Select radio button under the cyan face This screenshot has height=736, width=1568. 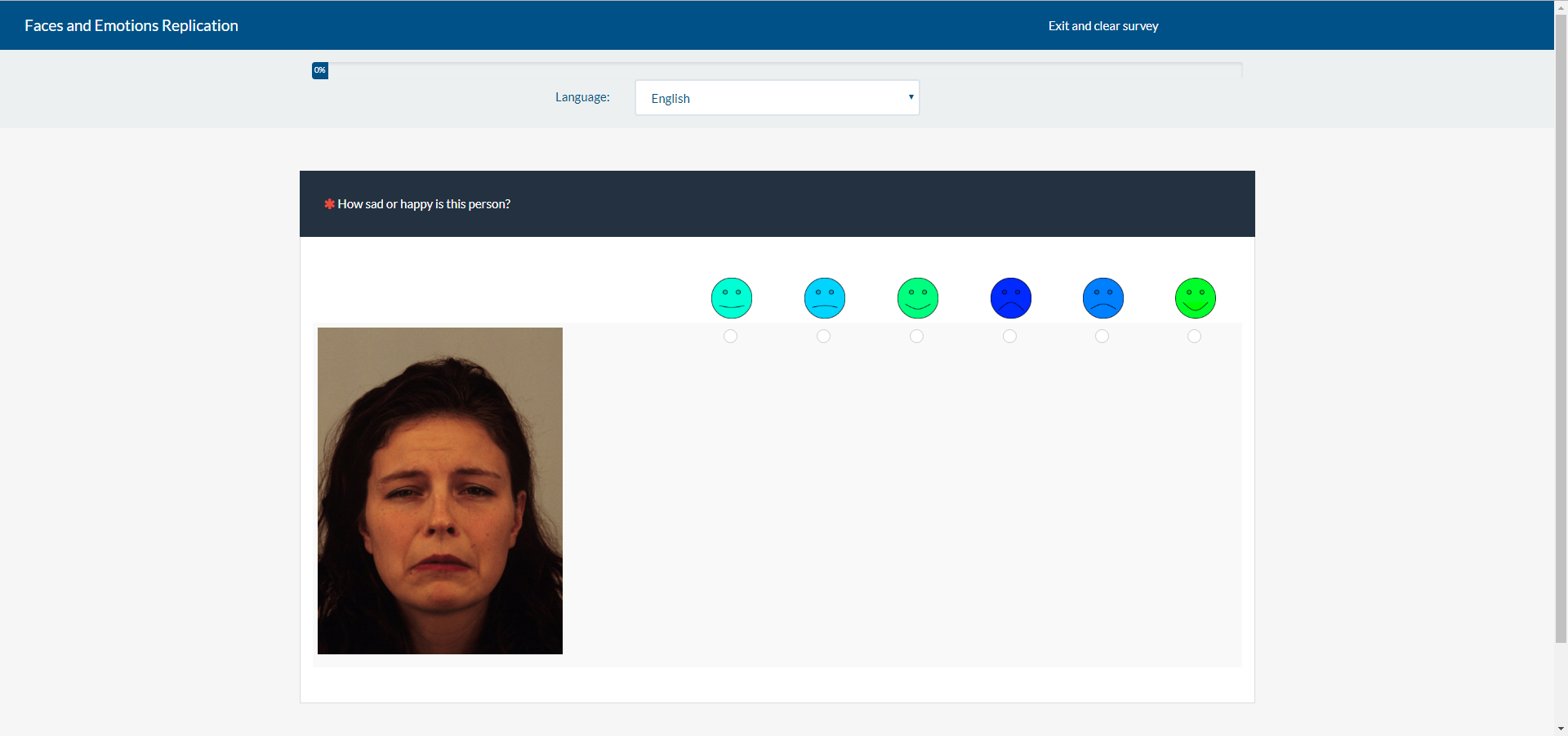point(823,337)
